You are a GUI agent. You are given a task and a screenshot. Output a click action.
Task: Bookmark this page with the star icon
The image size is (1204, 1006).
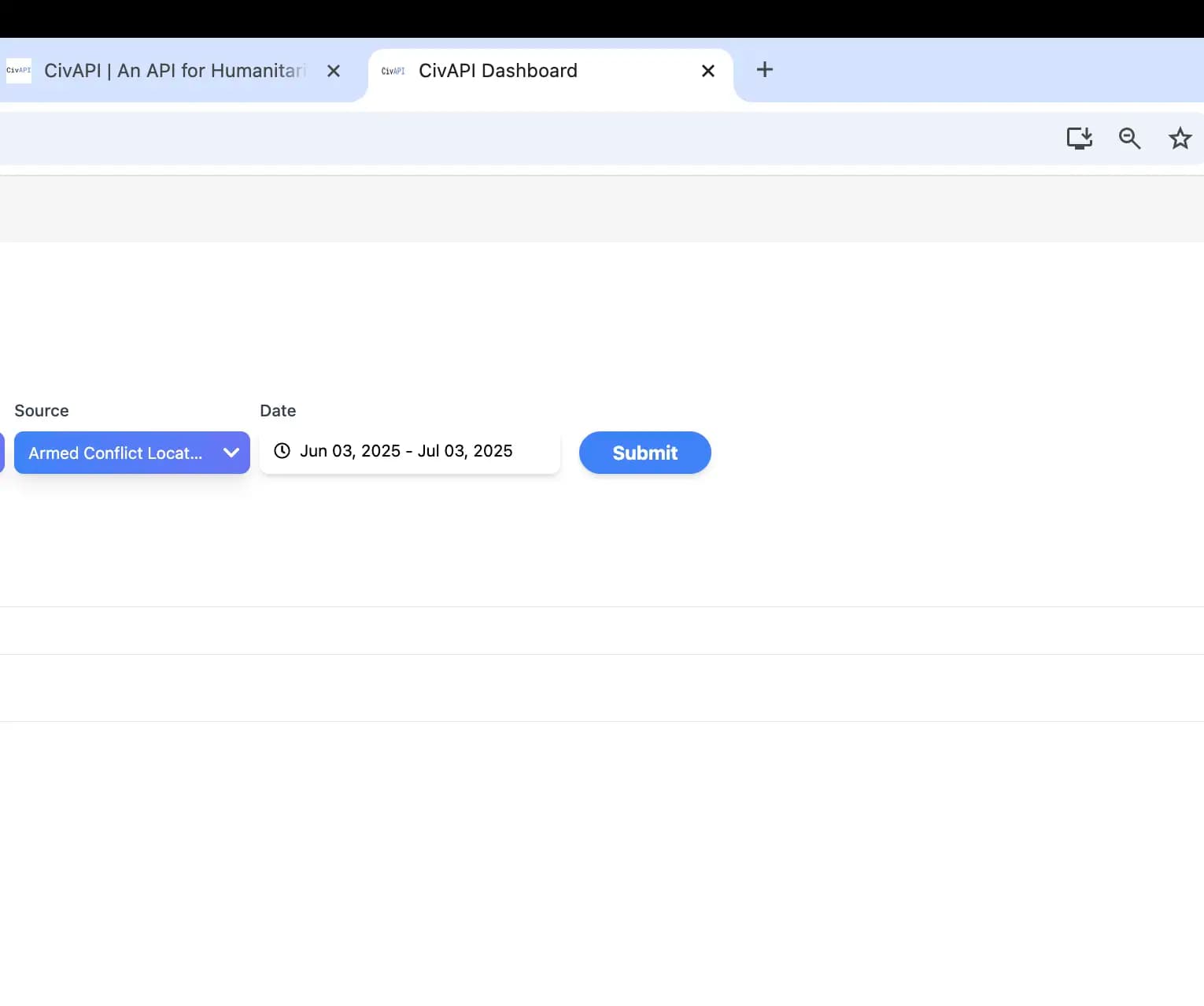pyautogui.click(x=1180, y=139)
